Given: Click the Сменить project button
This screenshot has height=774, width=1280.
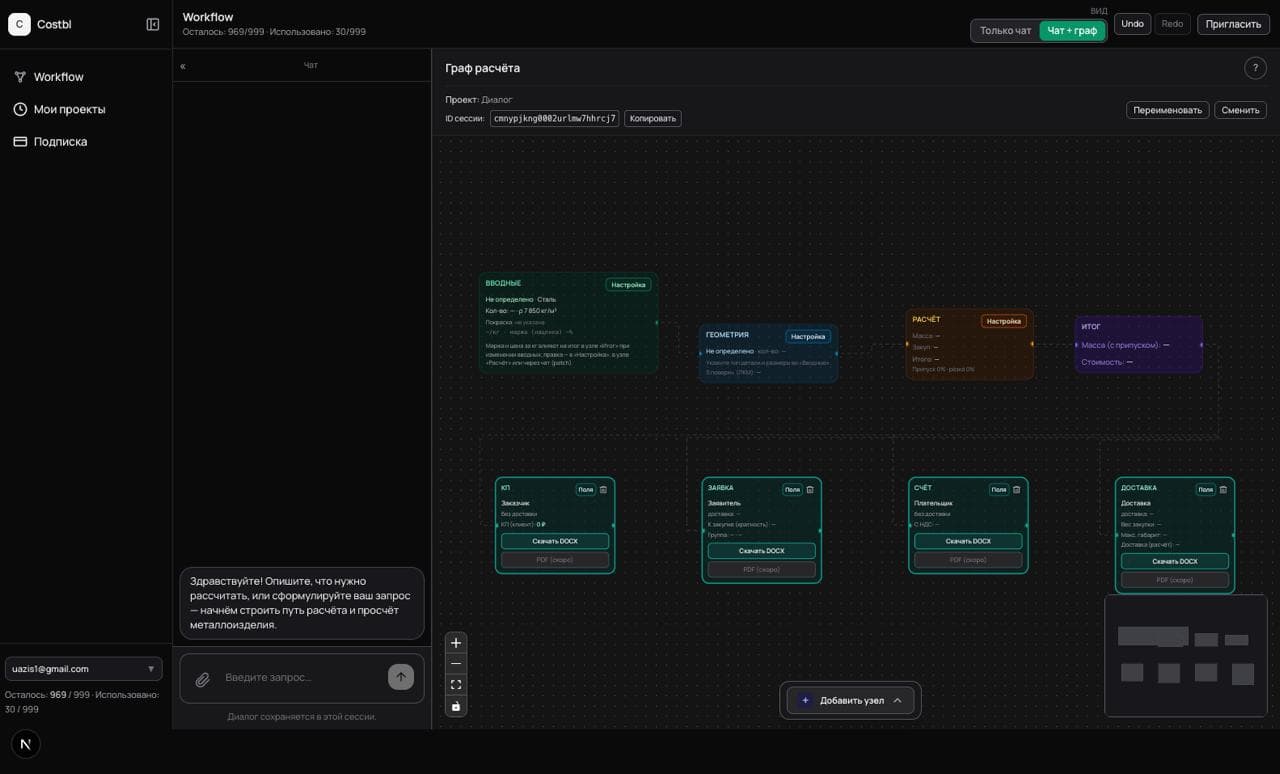Looking at the screenshot, I should click(x=1240, y=110).
